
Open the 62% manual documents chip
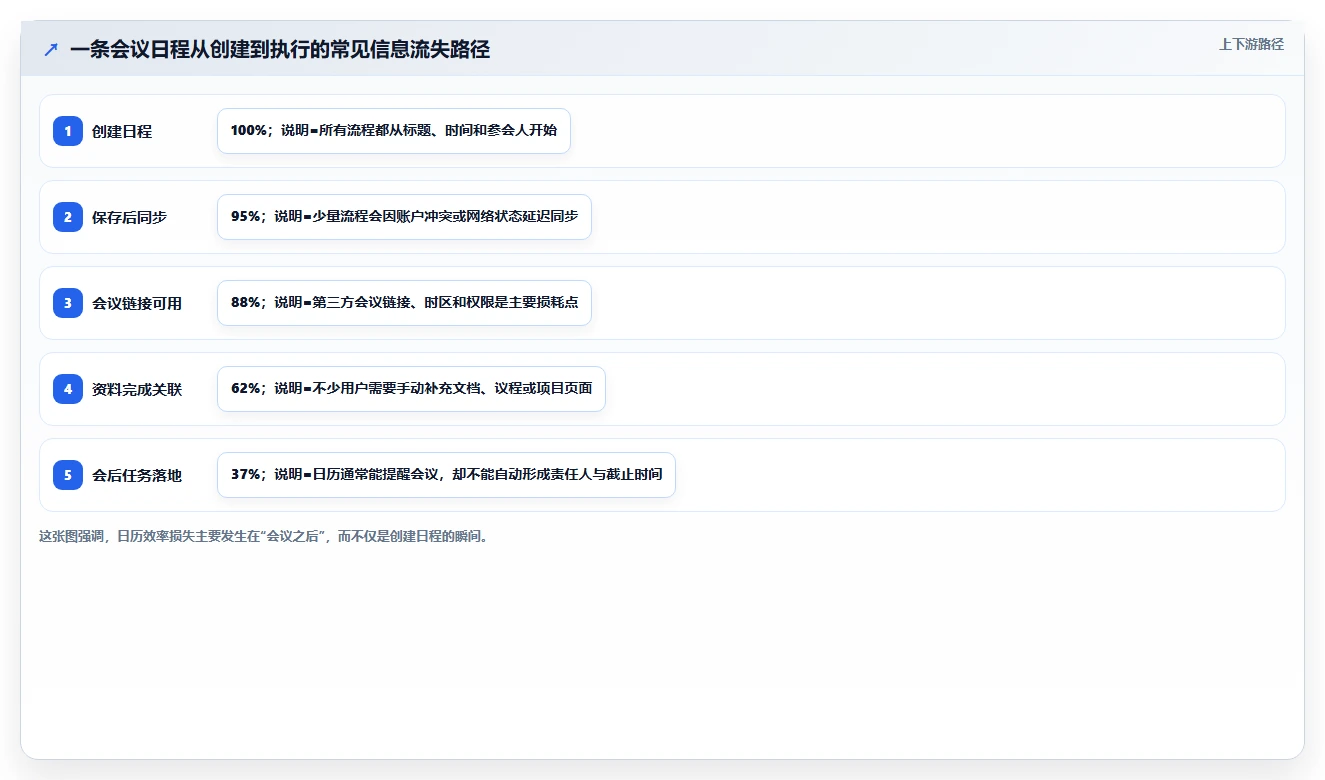(x=411, y=389)
